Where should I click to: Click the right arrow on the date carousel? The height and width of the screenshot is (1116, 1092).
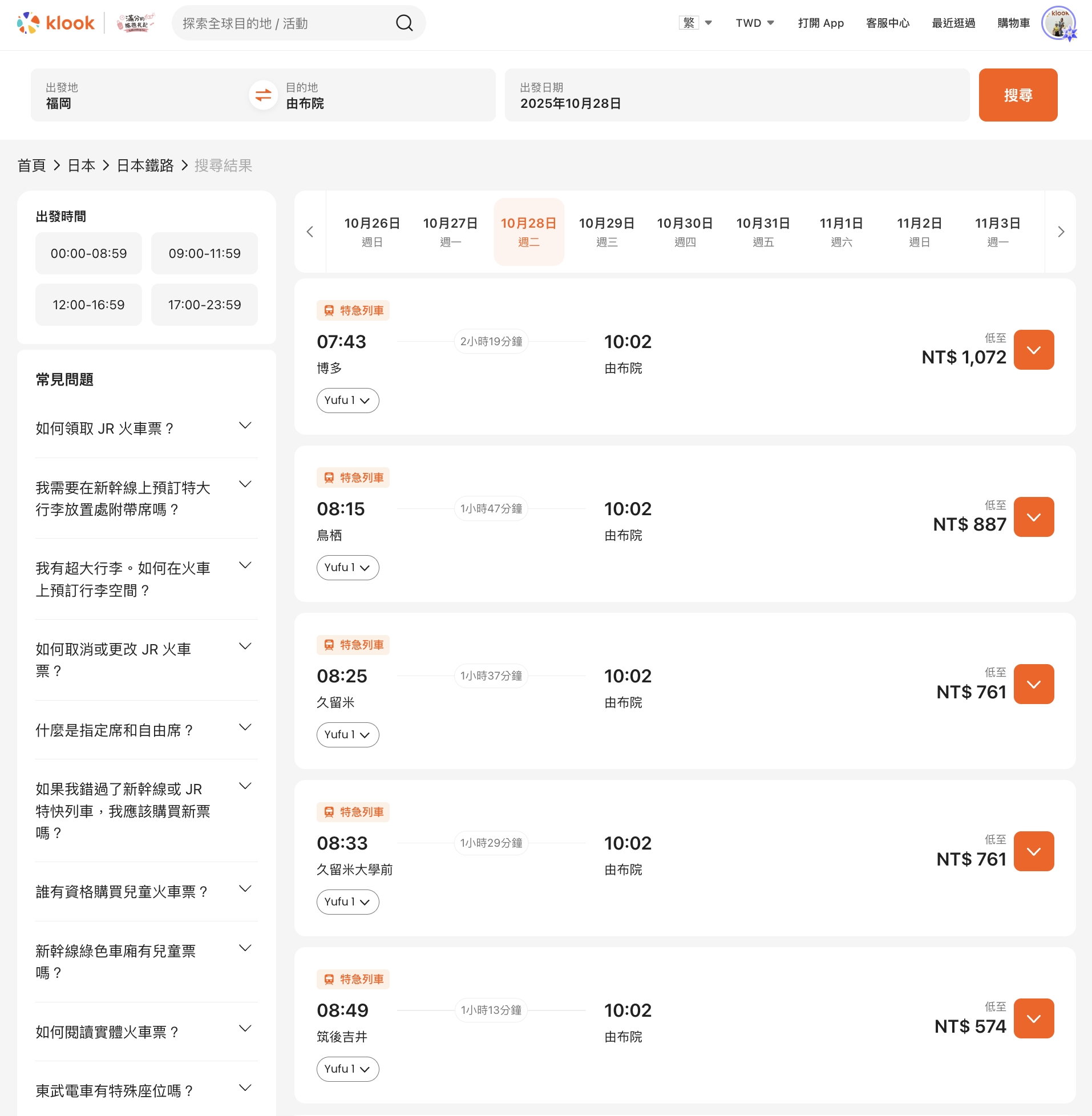pos(1061,232)
